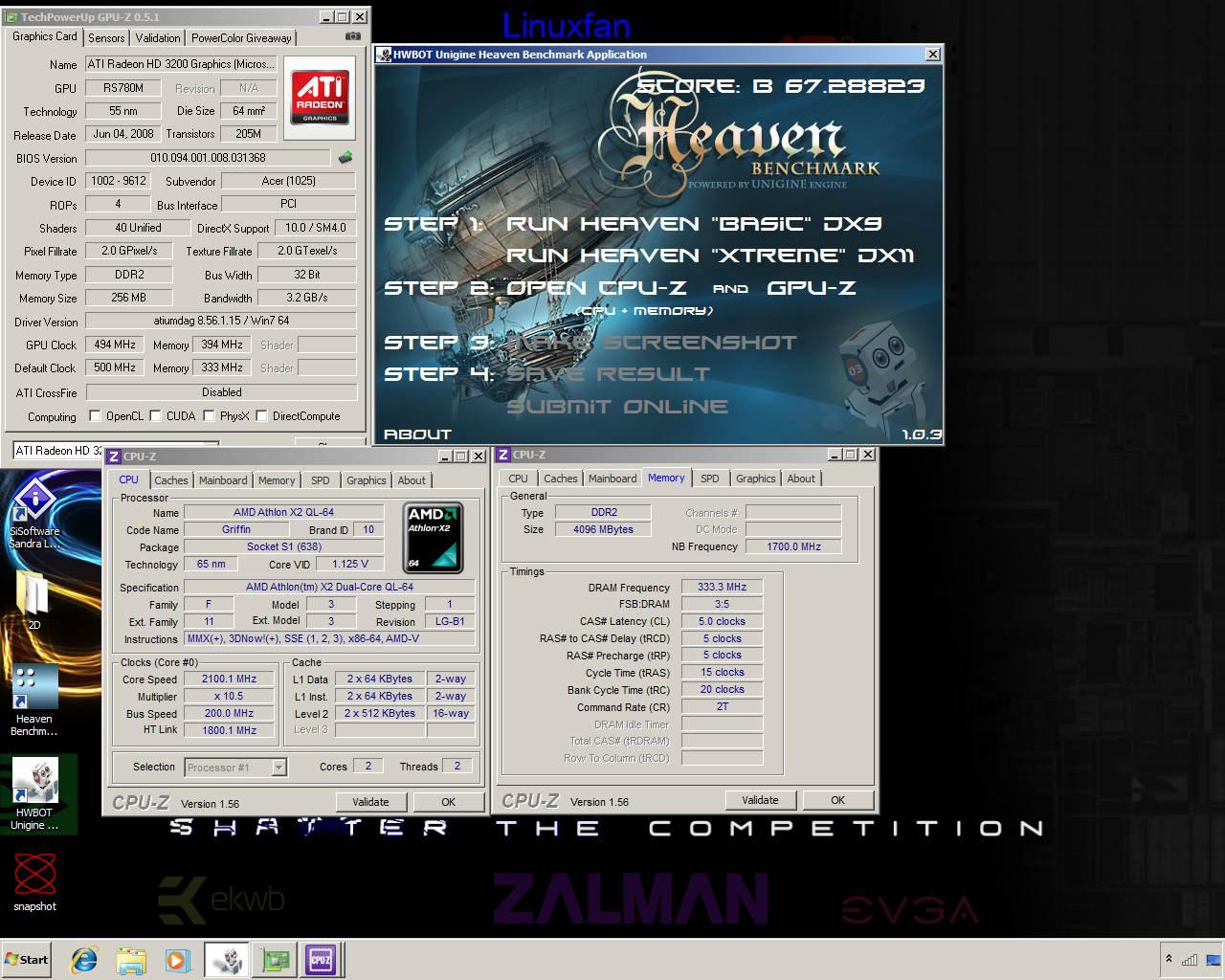Click GPU-Z link in Step 2
Screen dimensions: 1225x980
812,288
